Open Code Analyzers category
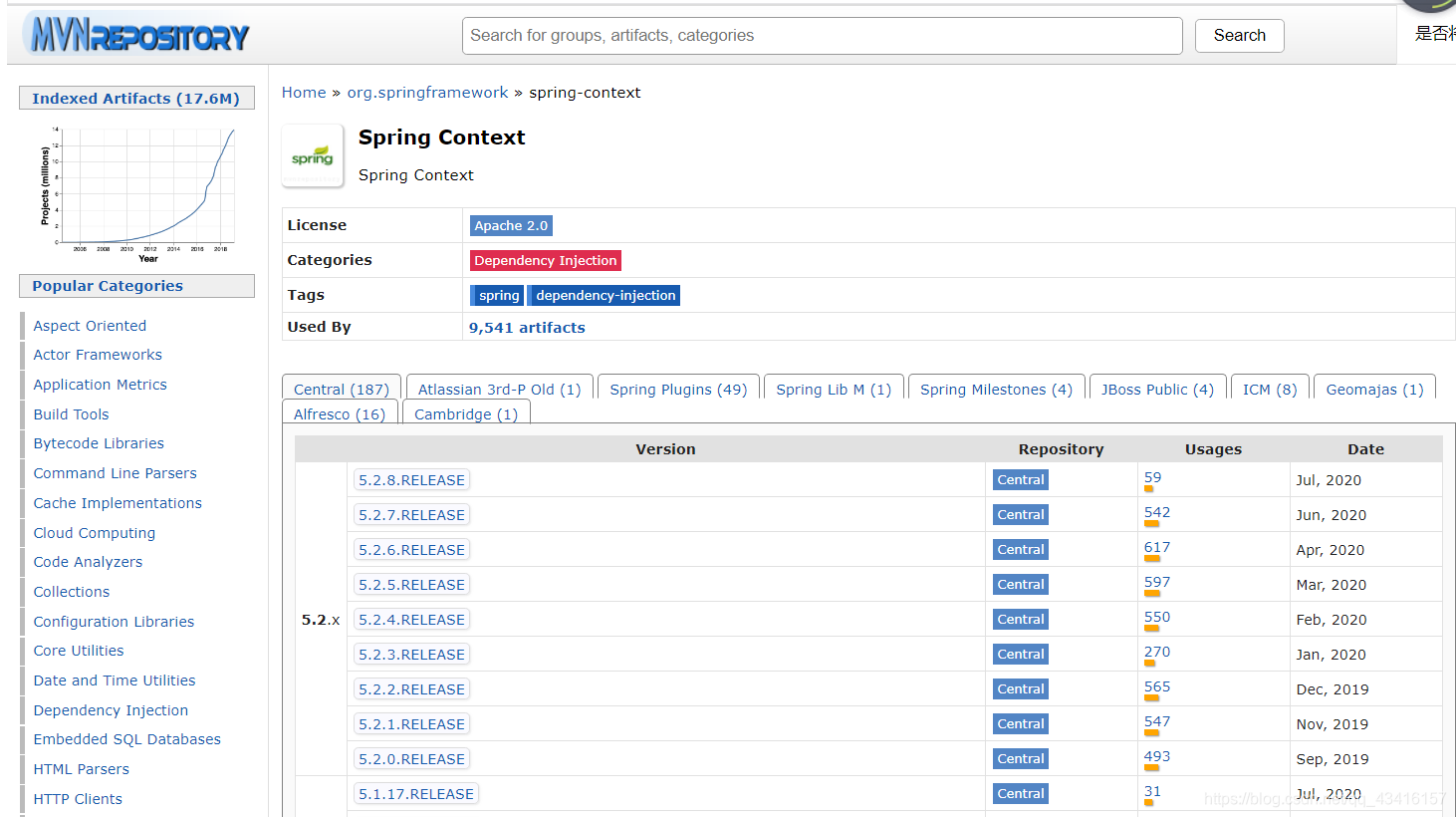 click(x=88, y=562)
